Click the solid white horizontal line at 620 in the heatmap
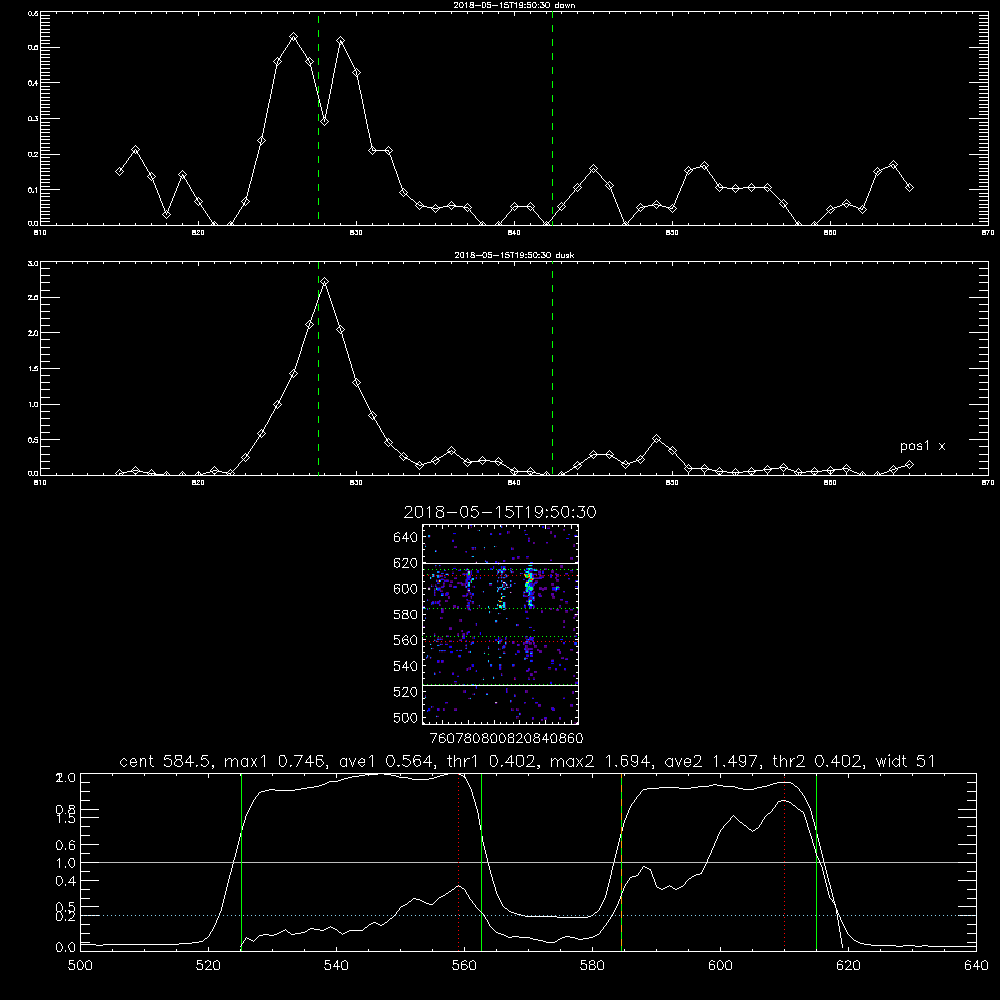The width and height of the screenshot is (1000, 1000). [x=501, y=563]
